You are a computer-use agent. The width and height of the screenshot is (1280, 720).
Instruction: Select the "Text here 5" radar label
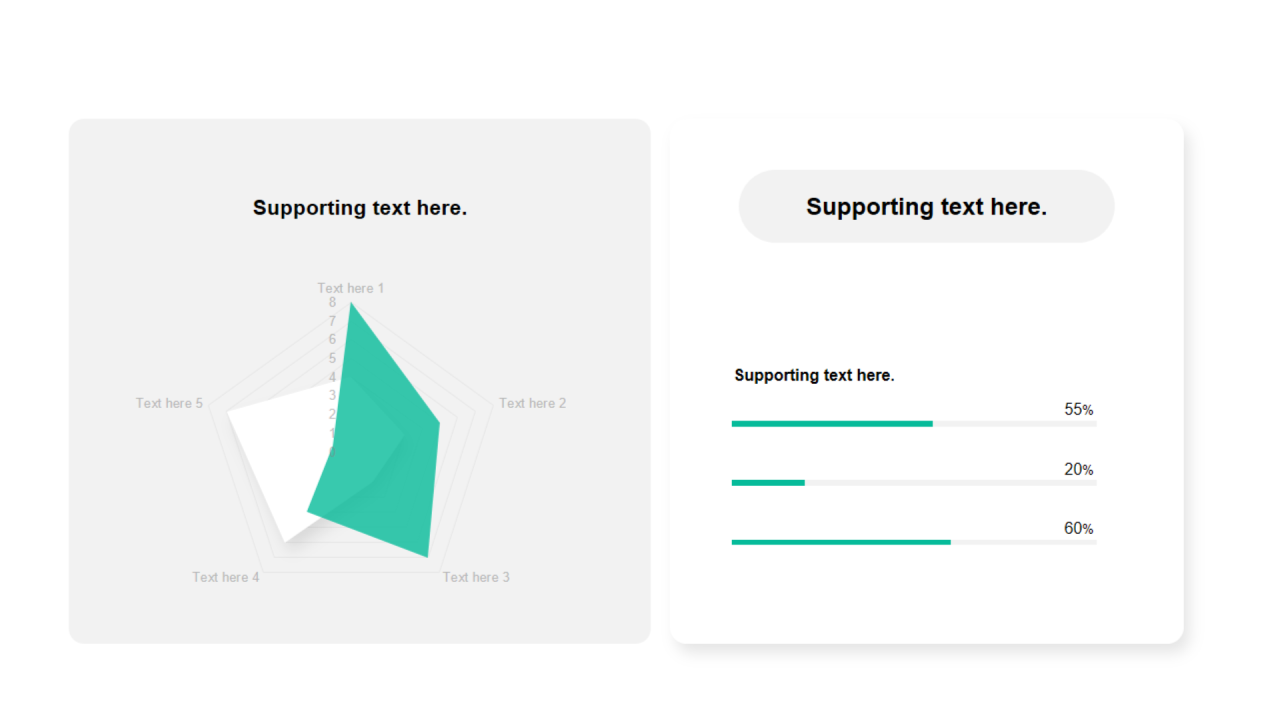point(169,403)
